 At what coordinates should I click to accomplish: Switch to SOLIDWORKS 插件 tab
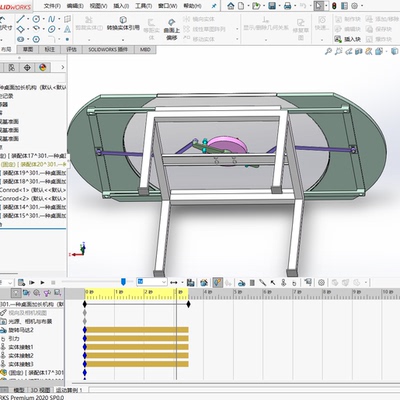tap(108, 49)
